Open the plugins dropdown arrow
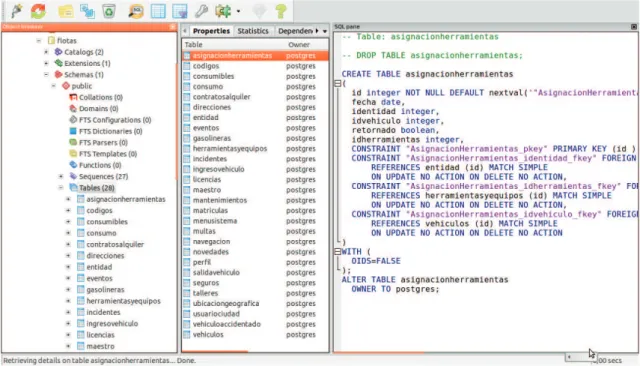This screenshot has width=640, height=366. point(238,11)
